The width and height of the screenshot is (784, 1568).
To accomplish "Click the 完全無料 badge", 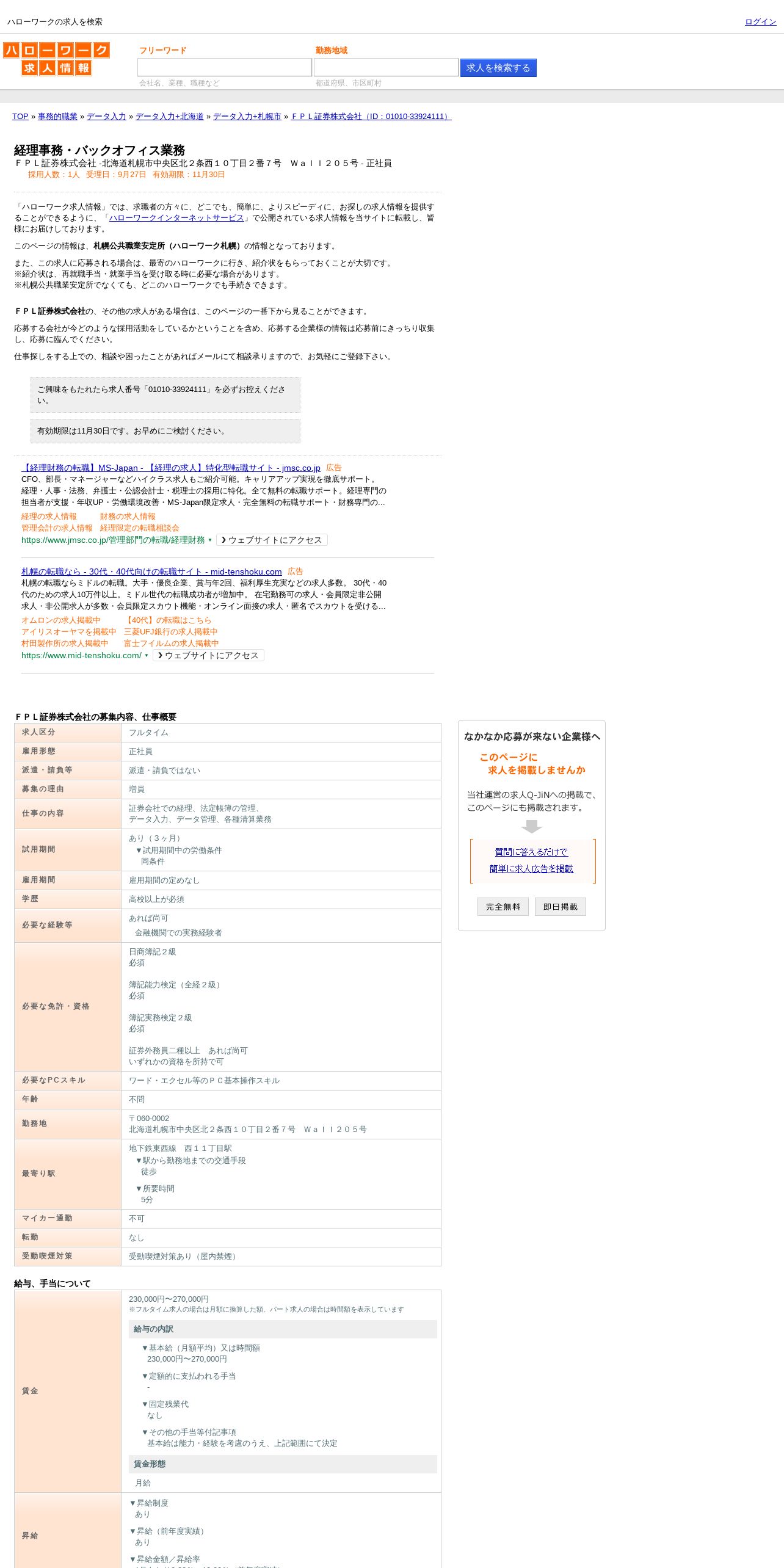I will 503,907.
